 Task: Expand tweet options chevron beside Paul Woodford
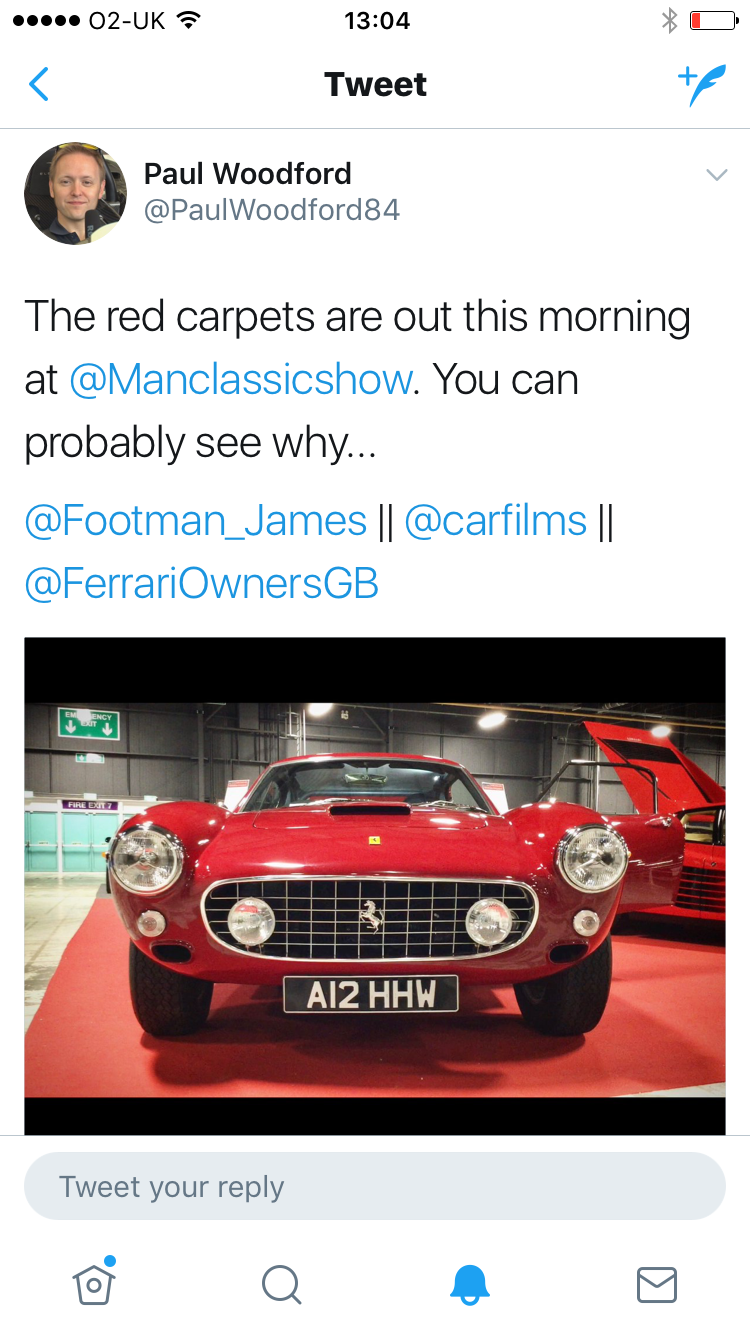pyautogui.click(x=716, y=176)
